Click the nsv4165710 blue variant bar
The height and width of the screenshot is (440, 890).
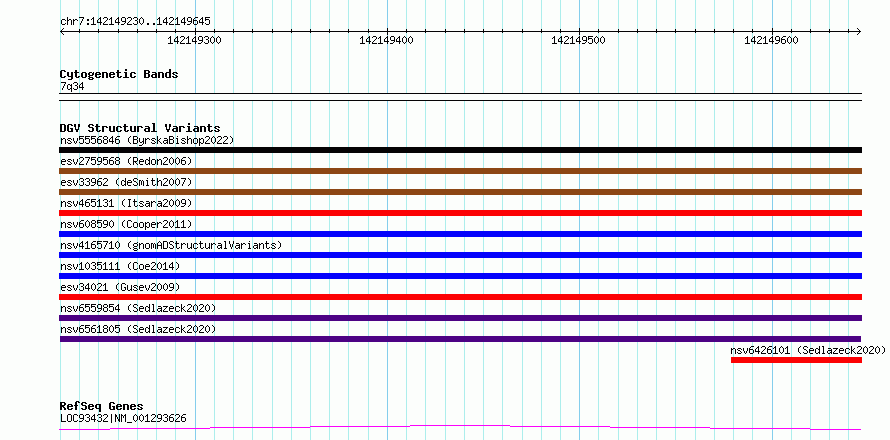(460, 255)
